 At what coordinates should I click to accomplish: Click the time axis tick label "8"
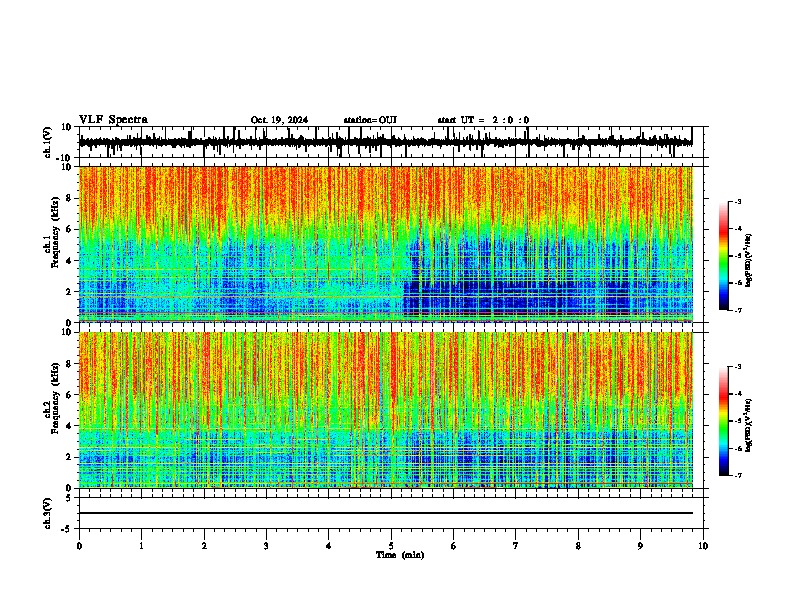click(578, 546)
